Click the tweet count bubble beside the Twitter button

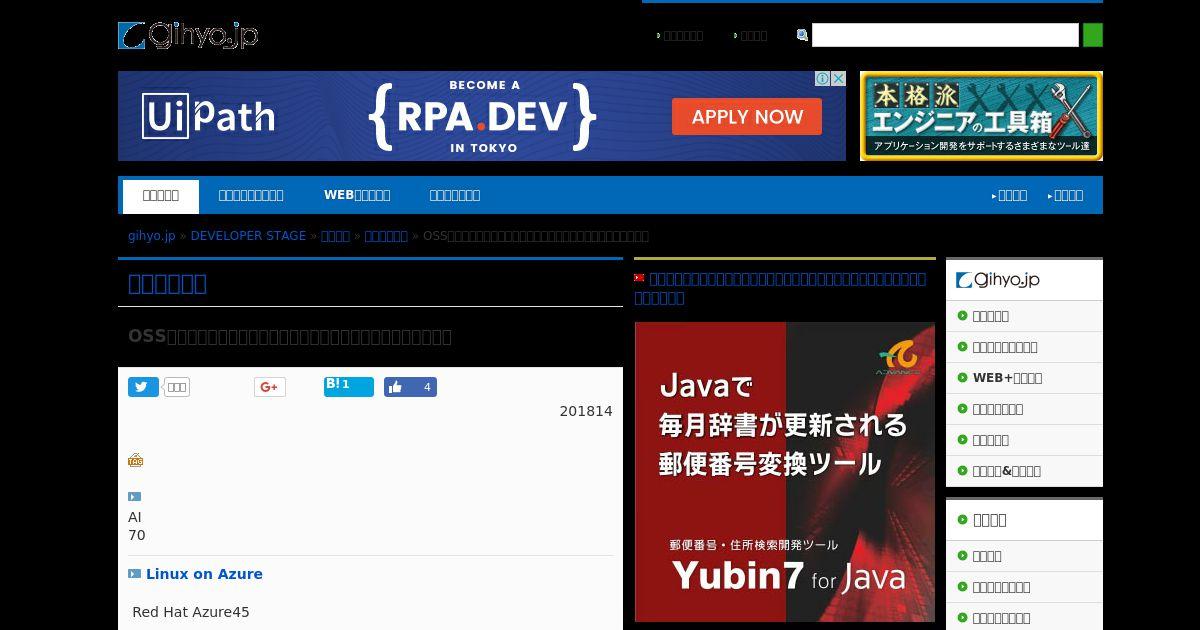point(177,387)
